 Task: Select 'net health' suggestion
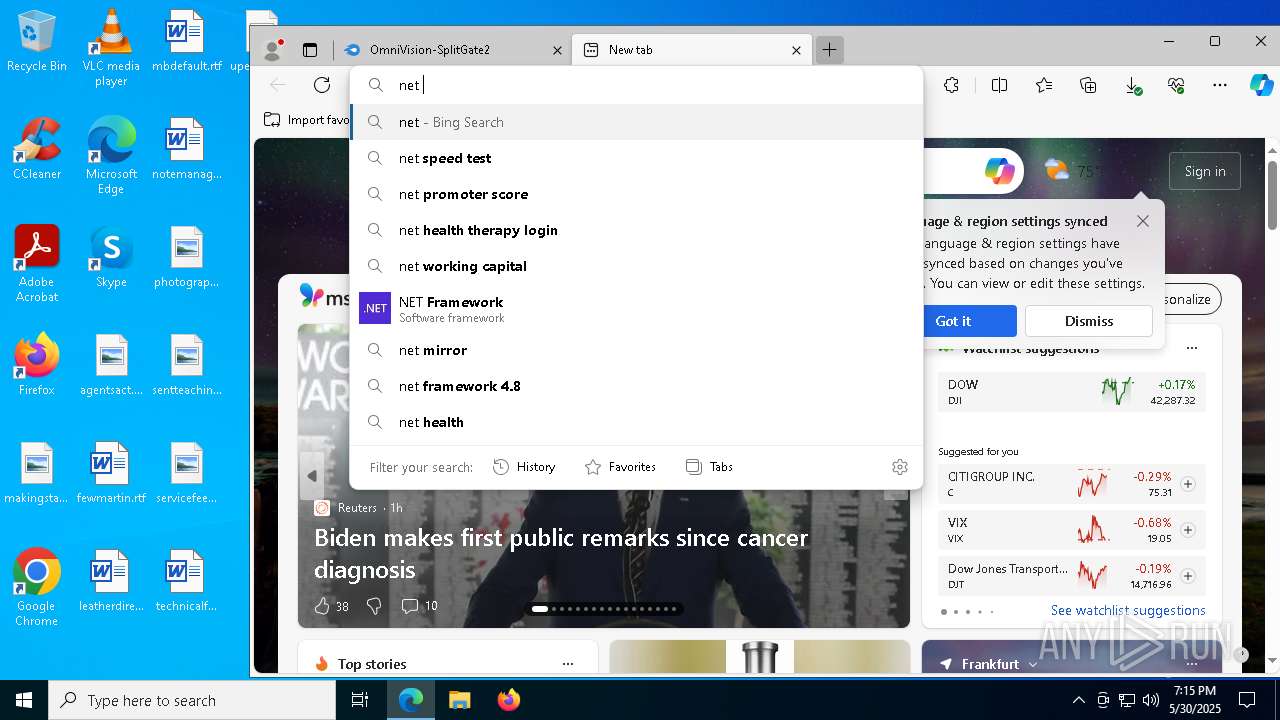tap(636, 422)
